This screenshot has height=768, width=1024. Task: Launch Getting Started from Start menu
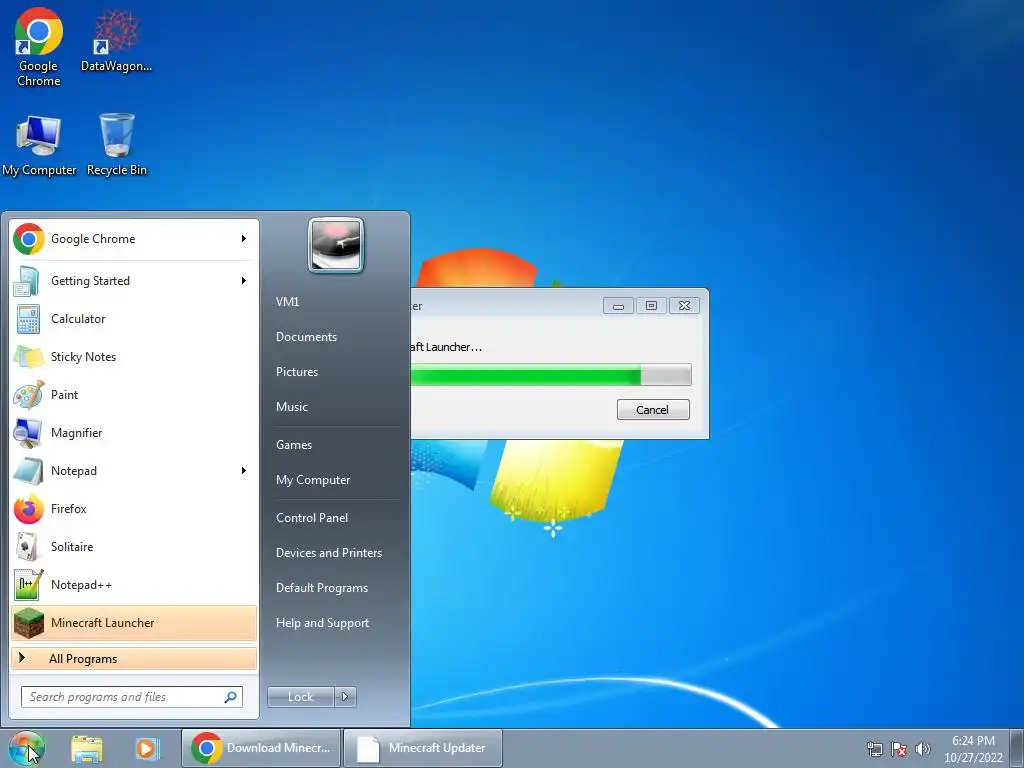pos(133,281)
